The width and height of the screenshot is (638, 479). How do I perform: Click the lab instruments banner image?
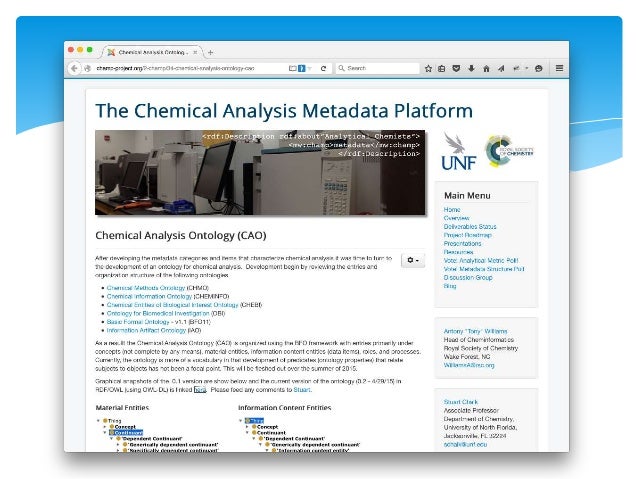coord(260,172)
